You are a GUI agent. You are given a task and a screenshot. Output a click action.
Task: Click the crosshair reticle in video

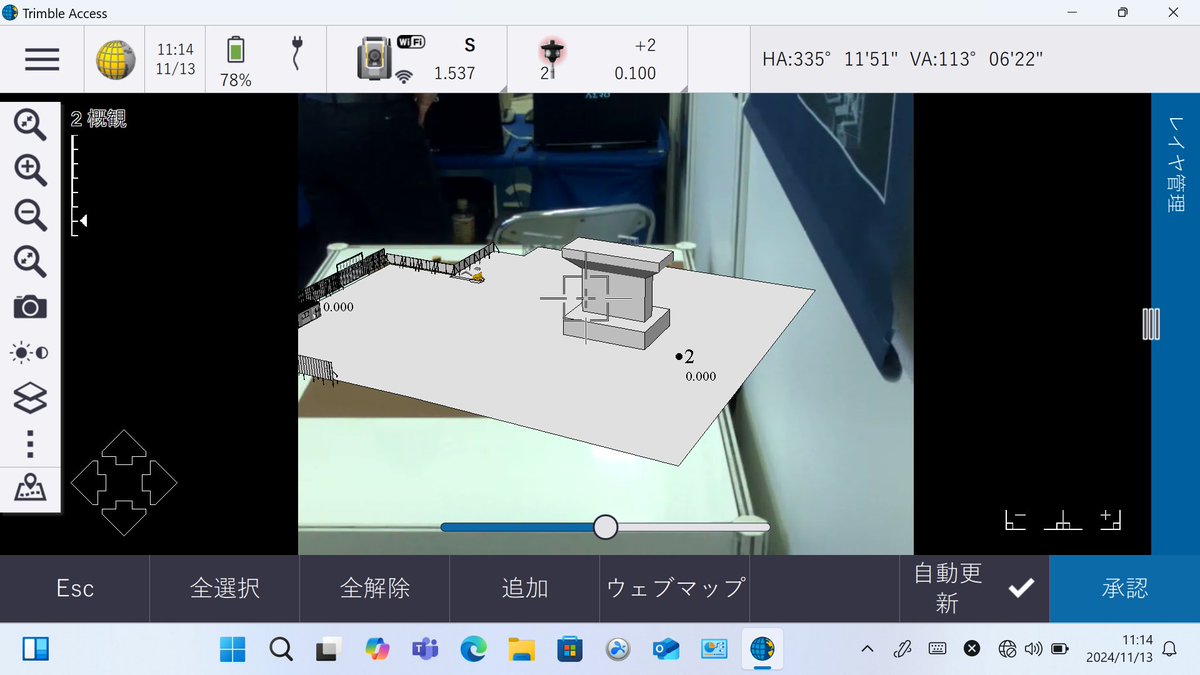pyautogui.click(x=585, y=298)
